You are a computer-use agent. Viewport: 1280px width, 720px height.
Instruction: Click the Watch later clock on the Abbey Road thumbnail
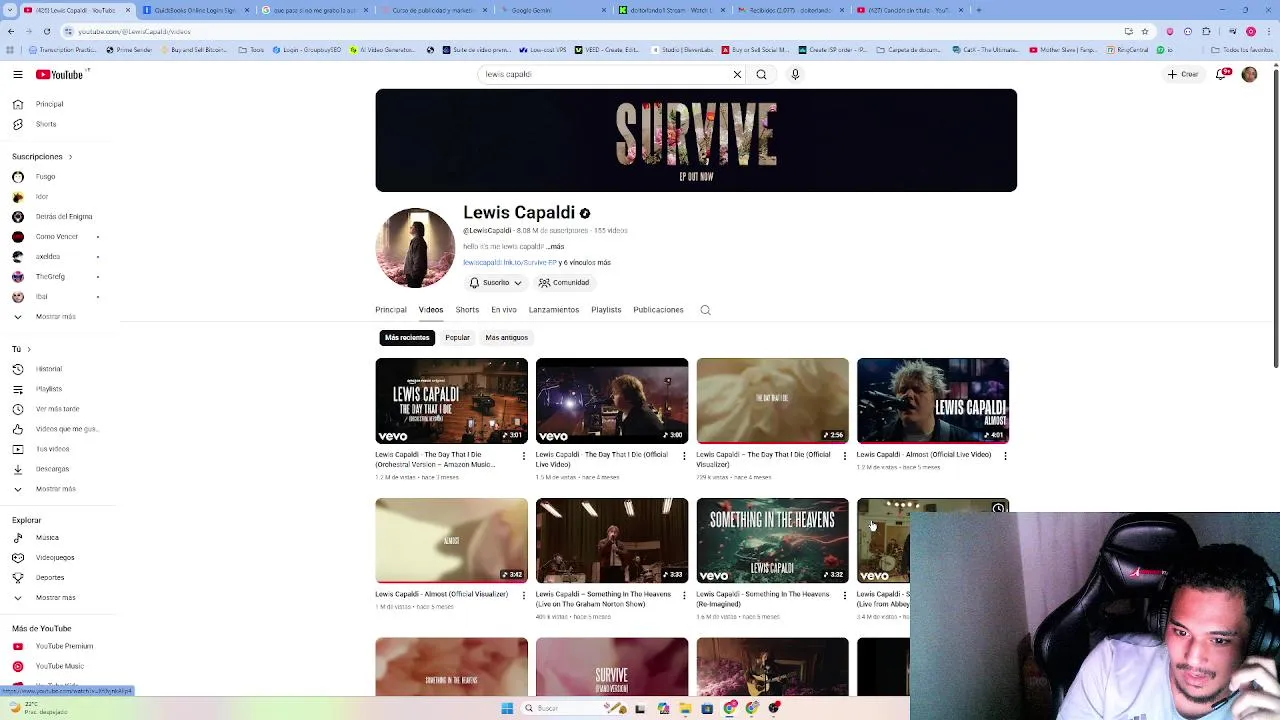click(998, 509)
